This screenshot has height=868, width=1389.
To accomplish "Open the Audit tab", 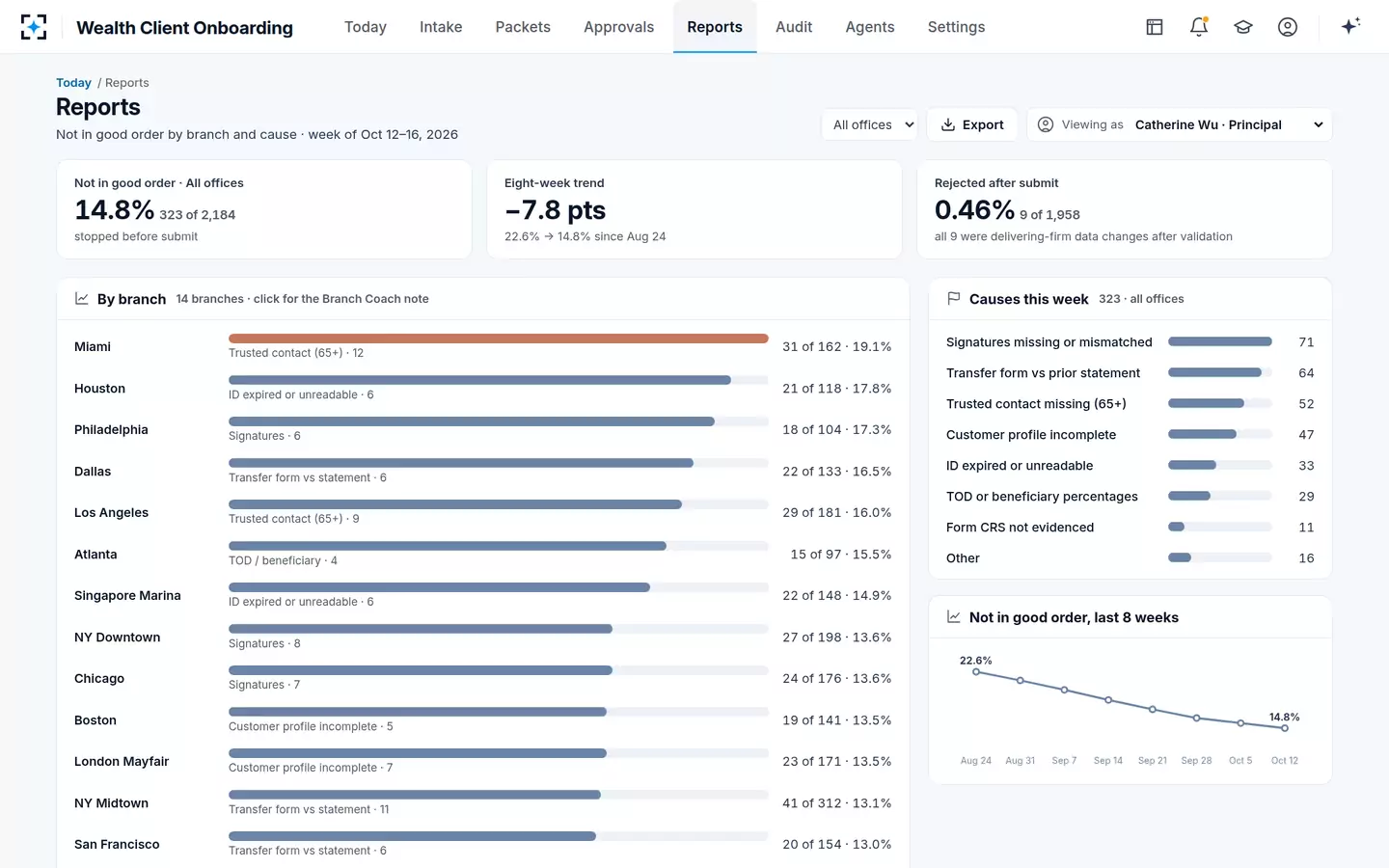I will (794, 27).
